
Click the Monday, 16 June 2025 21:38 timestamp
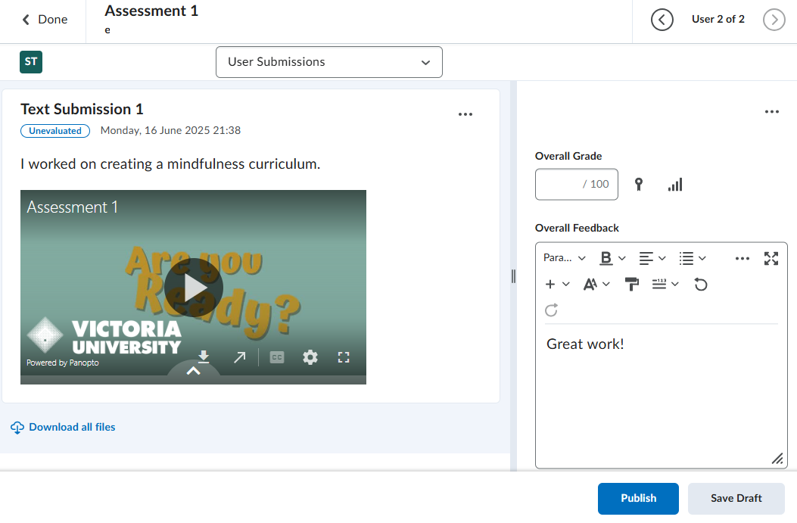170,130
